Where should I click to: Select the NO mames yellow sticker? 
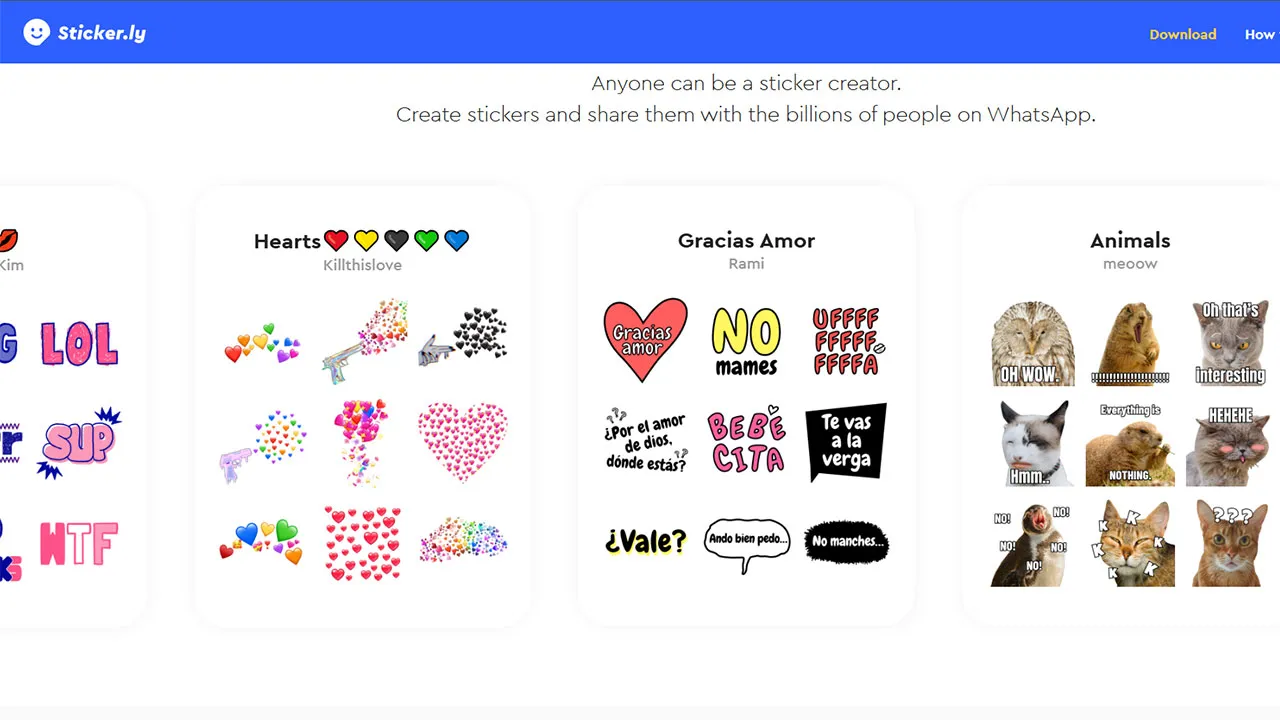click(746, 341)
